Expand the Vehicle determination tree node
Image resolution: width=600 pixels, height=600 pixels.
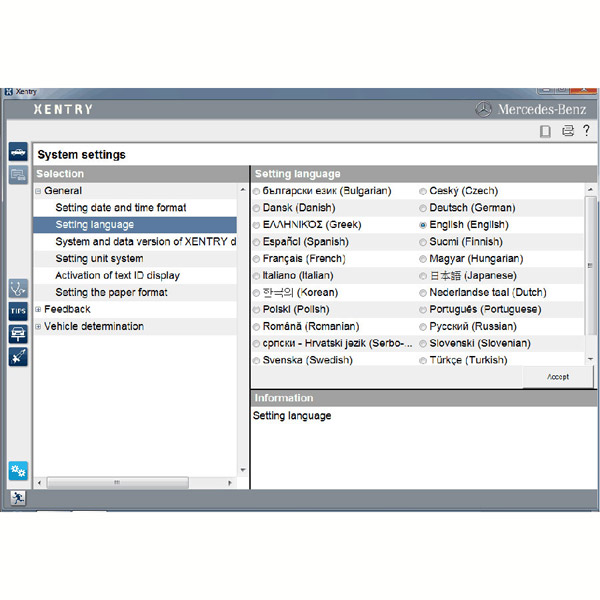pyautogui.click(x=38, y=326)
